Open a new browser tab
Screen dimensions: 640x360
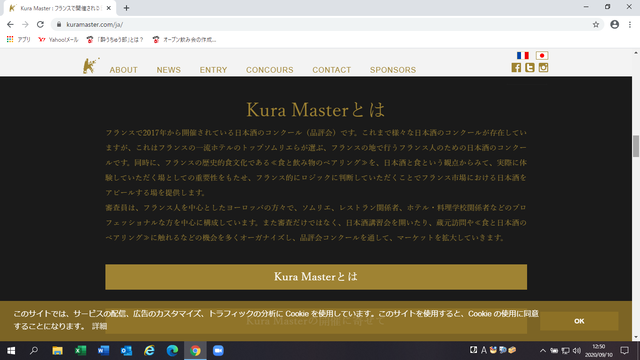click(x=126, y=8)
